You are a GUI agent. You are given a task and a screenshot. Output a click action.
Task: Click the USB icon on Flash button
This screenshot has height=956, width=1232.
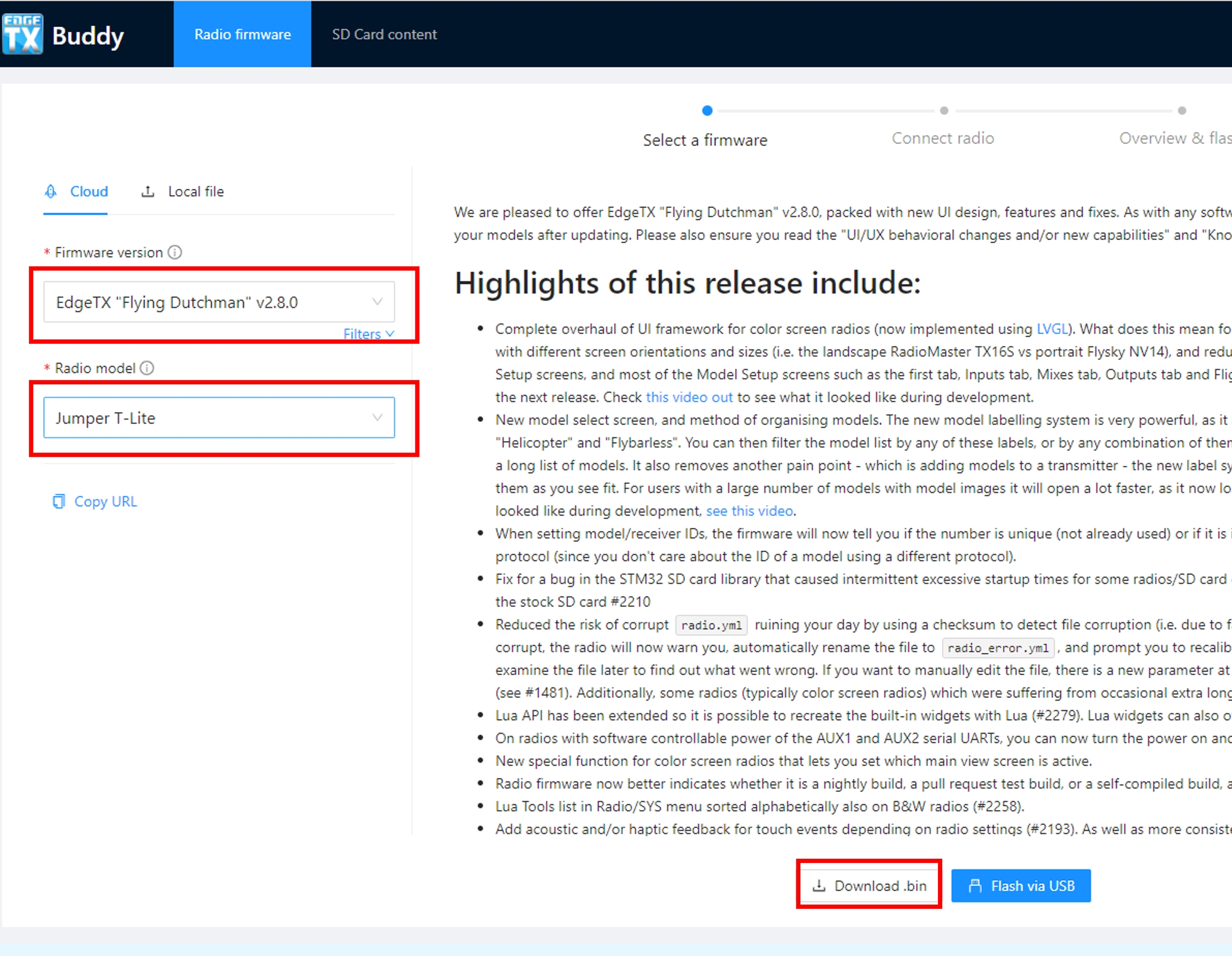pyautogui.click(x=975, y=885)
